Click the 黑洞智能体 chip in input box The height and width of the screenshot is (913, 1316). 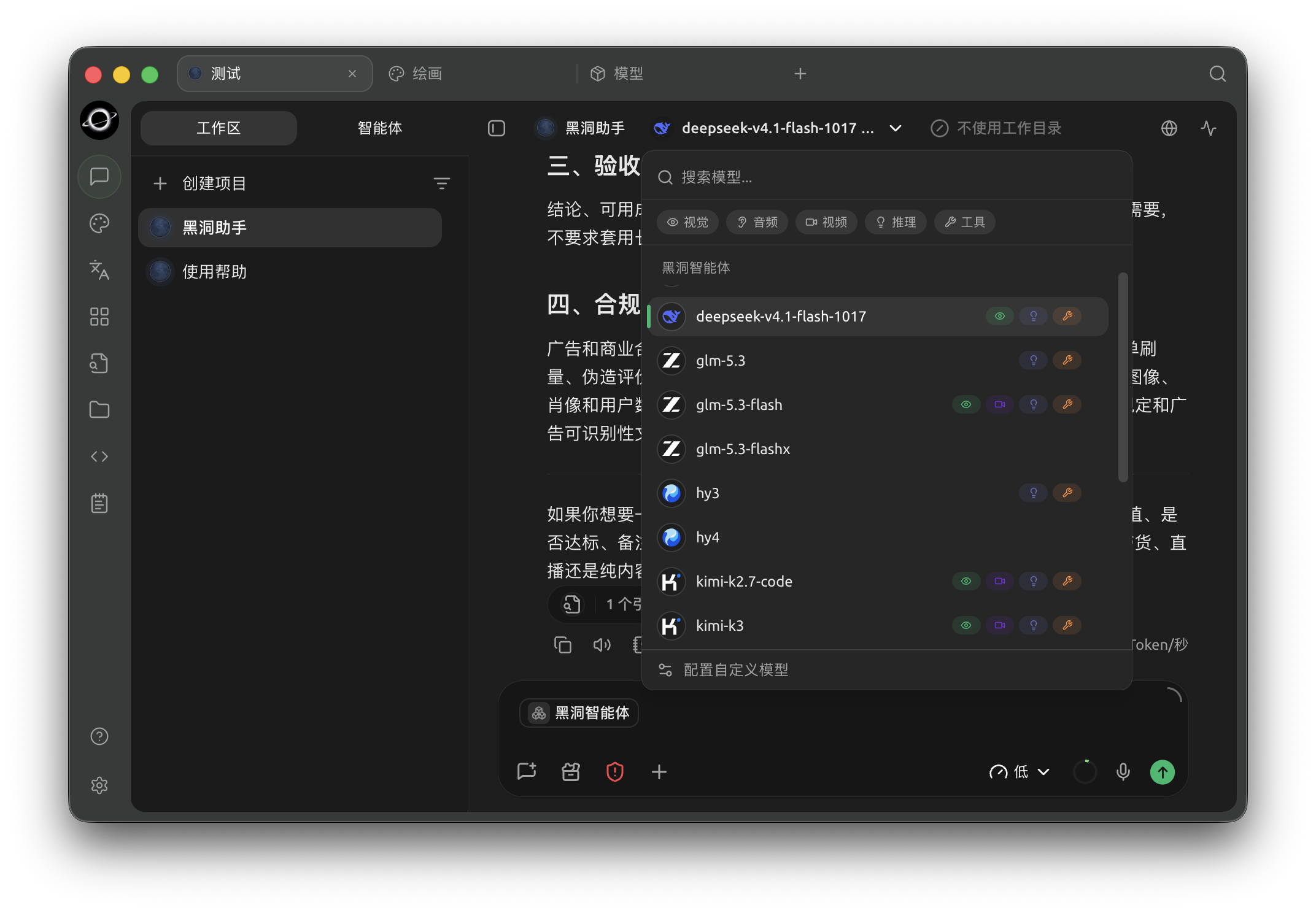(x=579, y=713)
